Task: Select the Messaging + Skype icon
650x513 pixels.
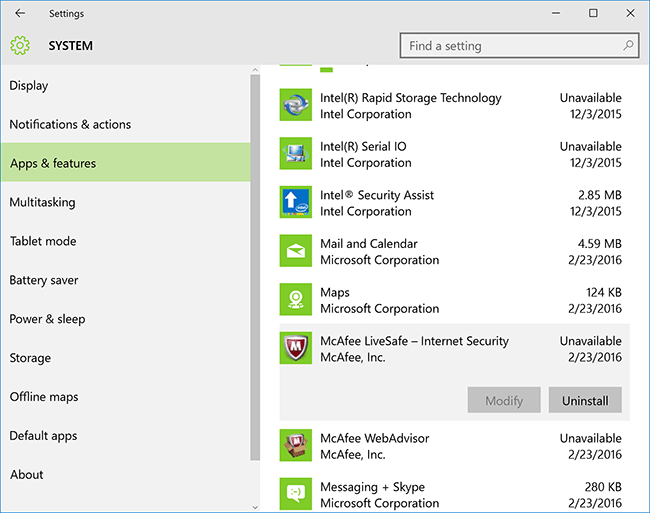Action: point(296,494)
